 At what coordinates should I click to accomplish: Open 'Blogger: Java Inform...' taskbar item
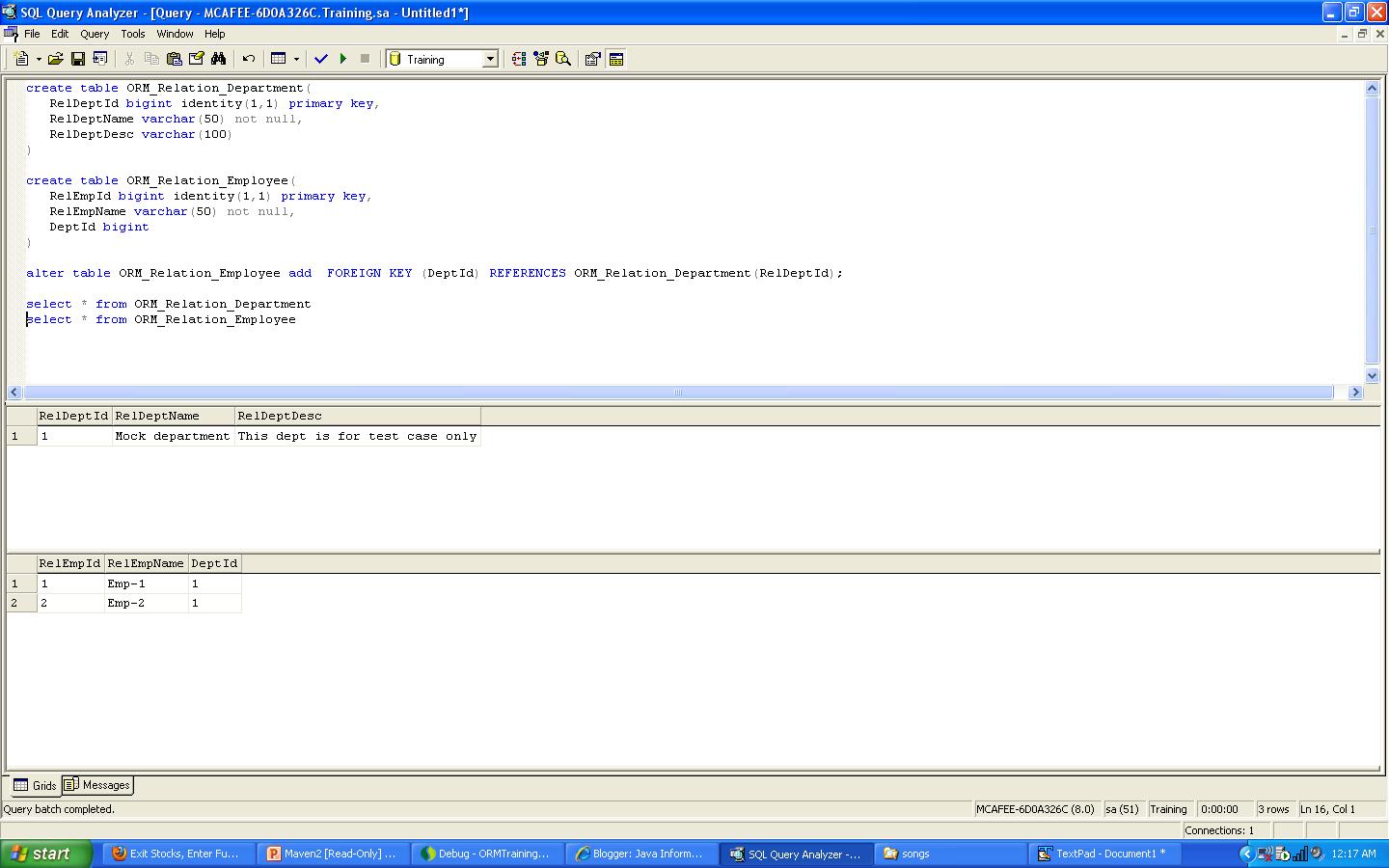coord(640,854)
